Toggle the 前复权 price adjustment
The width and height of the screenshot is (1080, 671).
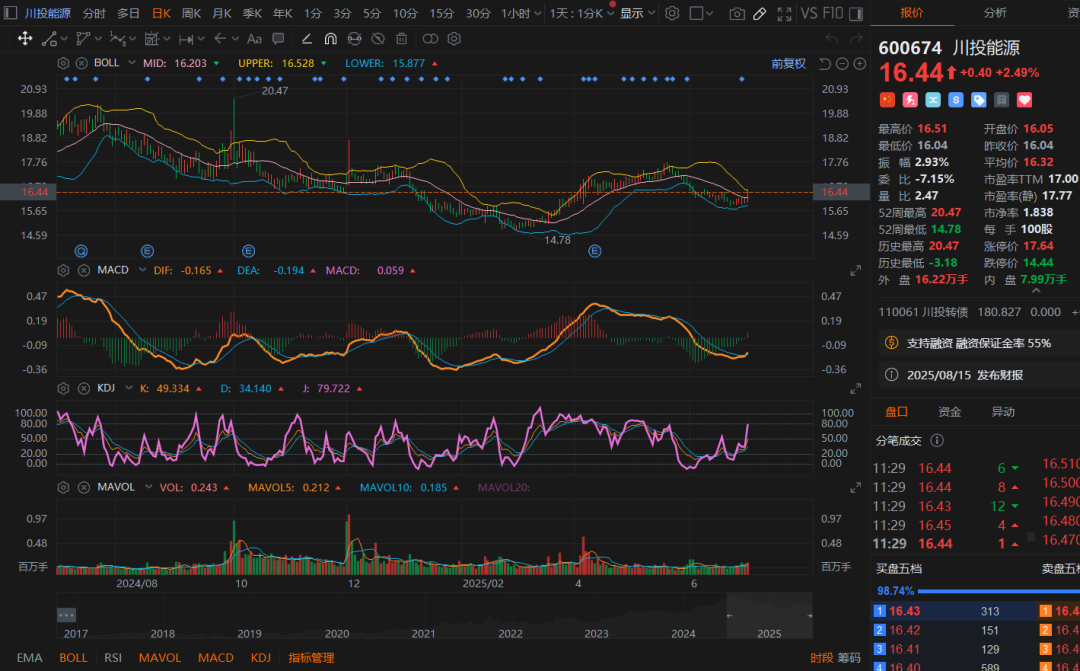coord(789,64)
